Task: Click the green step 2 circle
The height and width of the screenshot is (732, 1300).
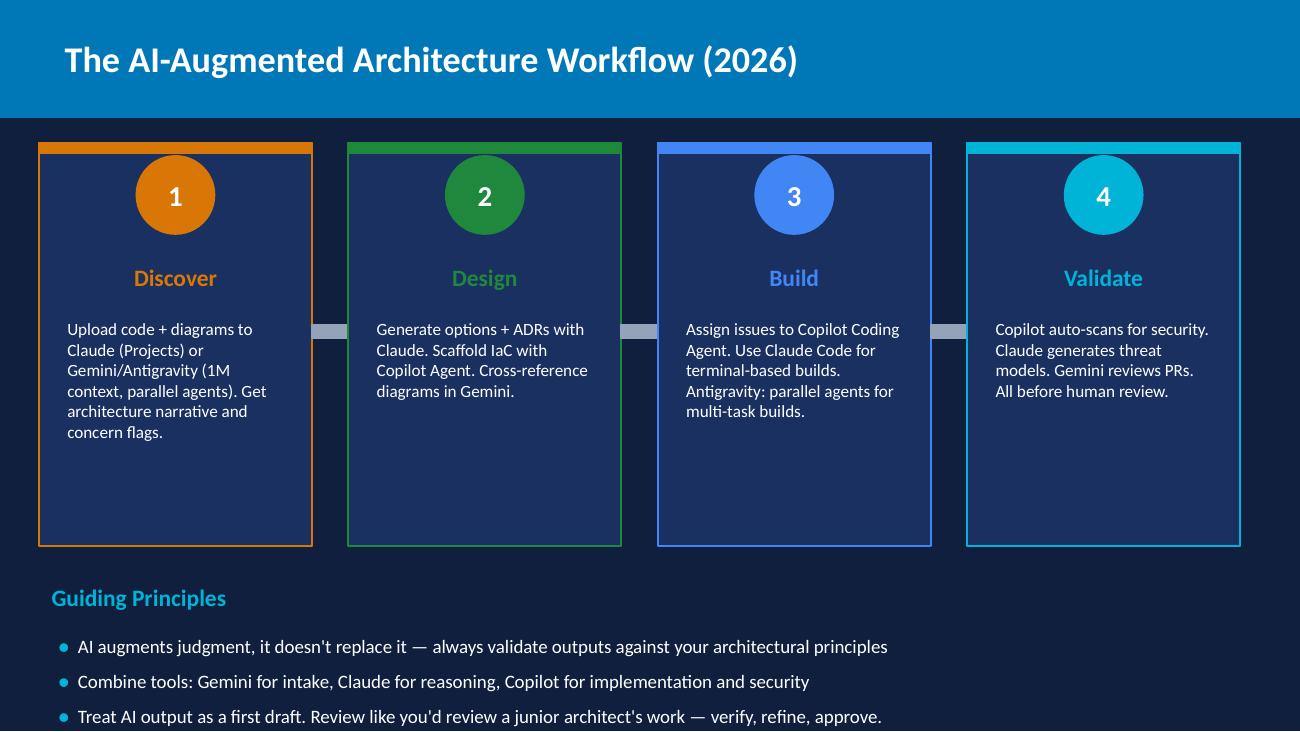Action: tap(484, 196)
